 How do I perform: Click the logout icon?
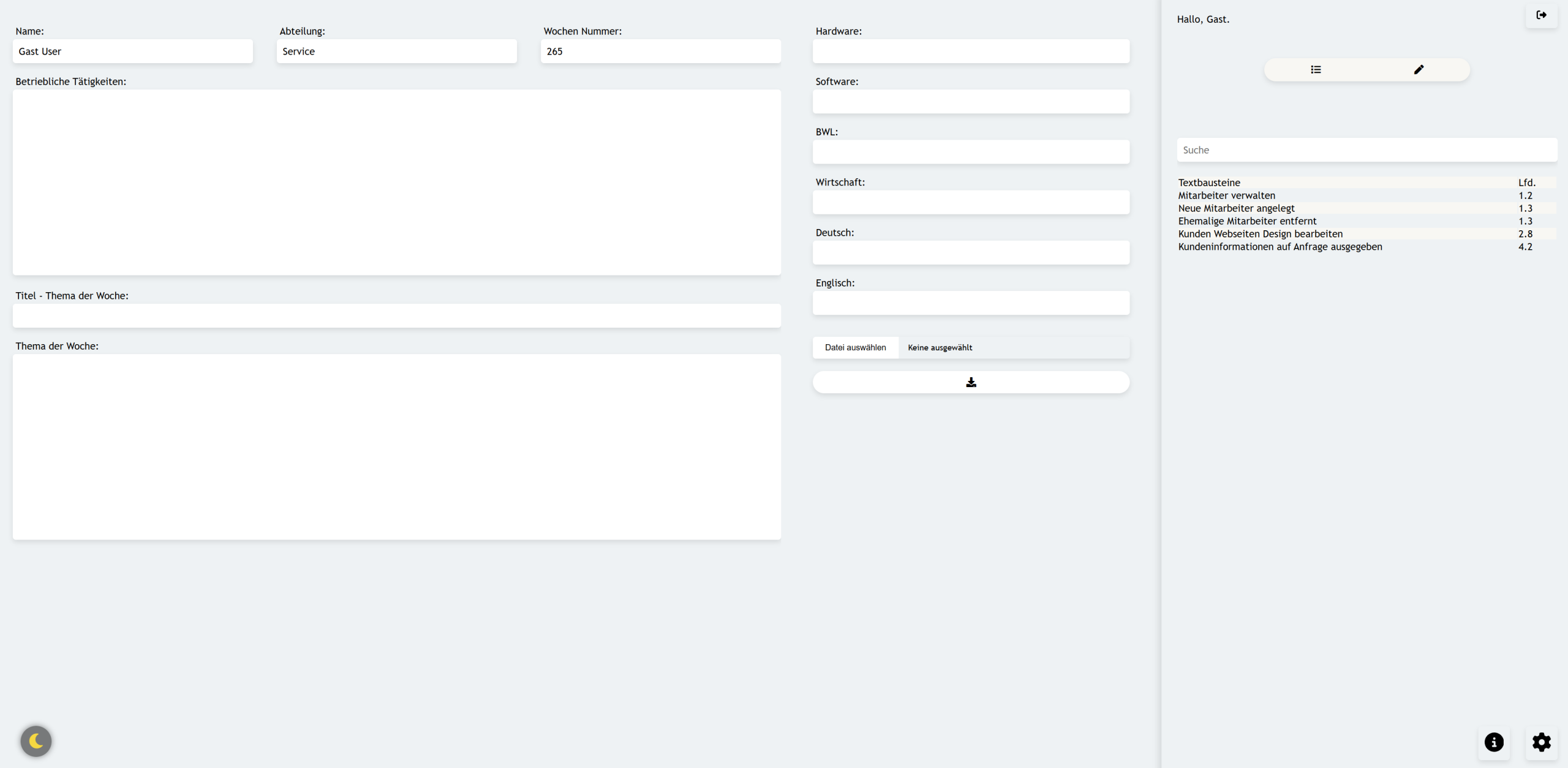click(x=1541, y=15)
